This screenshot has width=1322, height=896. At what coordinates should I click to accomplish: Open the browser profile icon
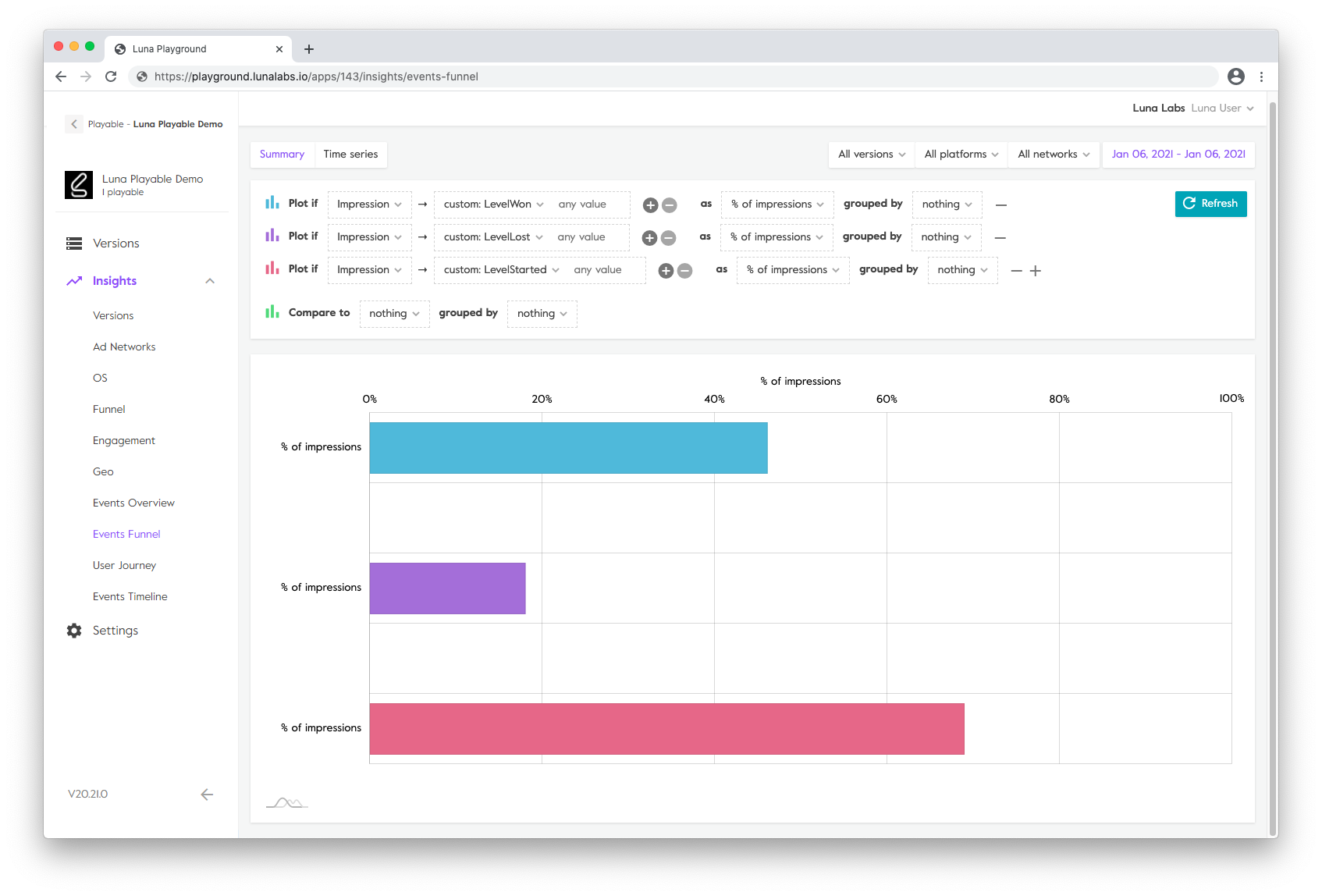click(1236, 76)
